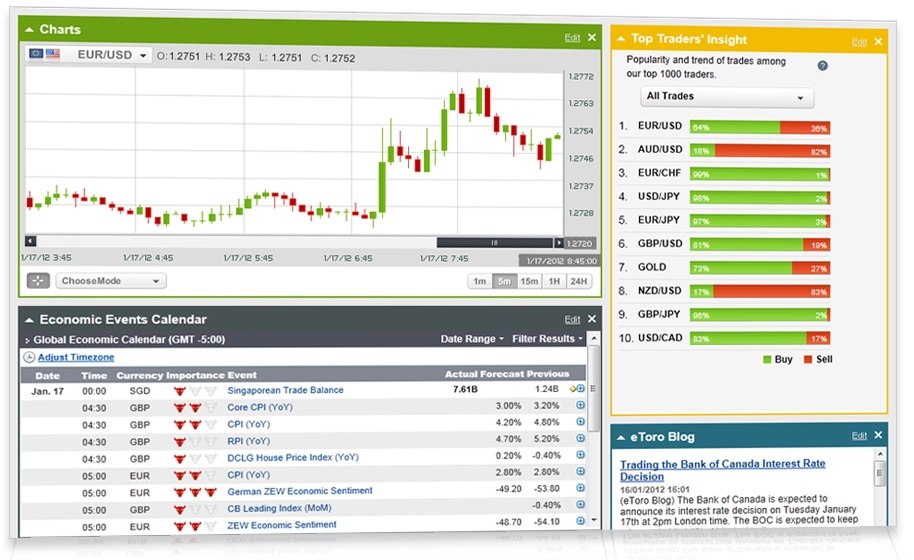Click the green Buy legend square
The width and height of the screenshot is (914, 560).
click(x=767, y=360)
